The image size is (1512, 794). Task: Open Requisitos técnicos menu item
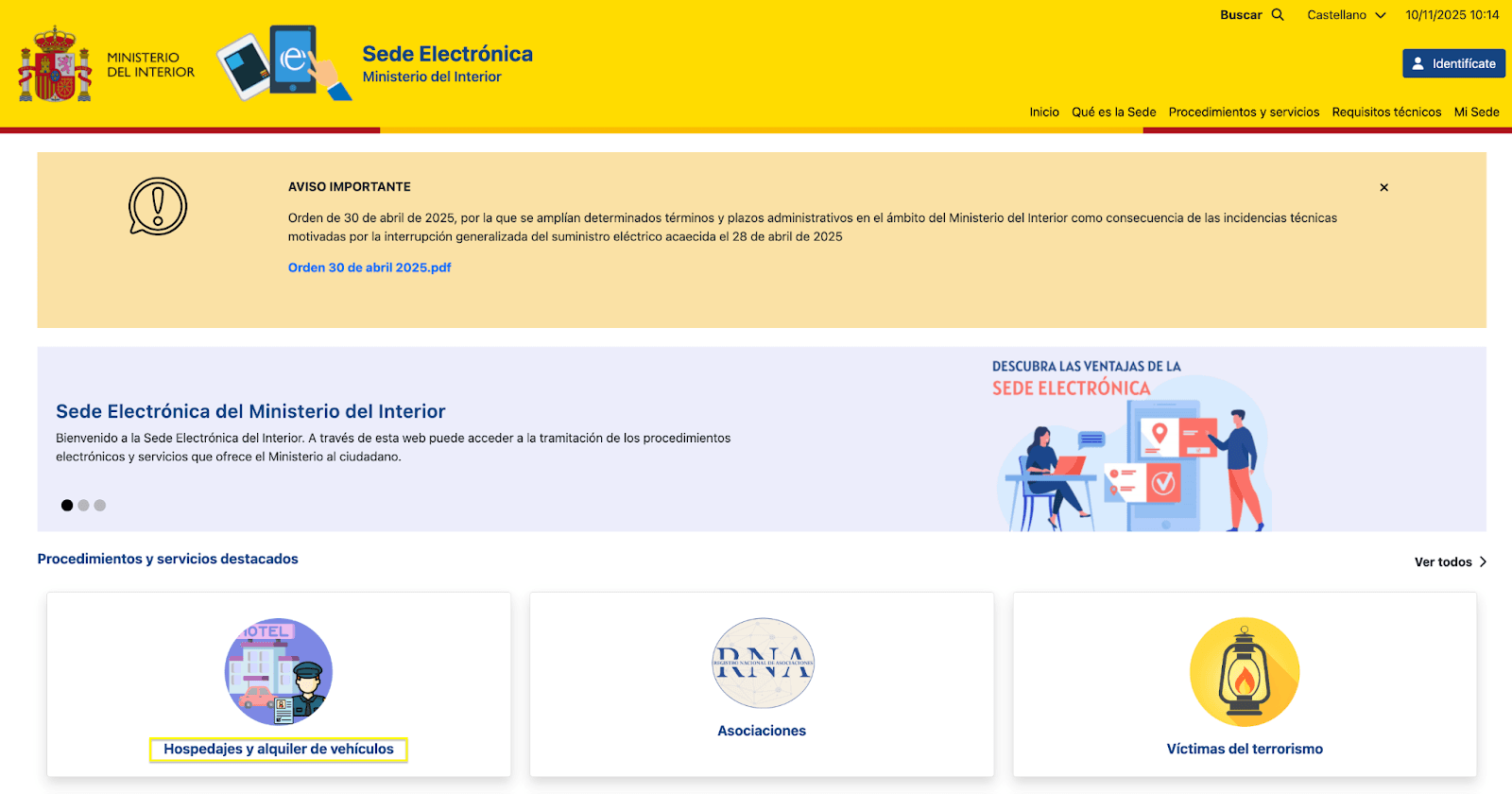pyautogui.click(x=1386, y=112)
